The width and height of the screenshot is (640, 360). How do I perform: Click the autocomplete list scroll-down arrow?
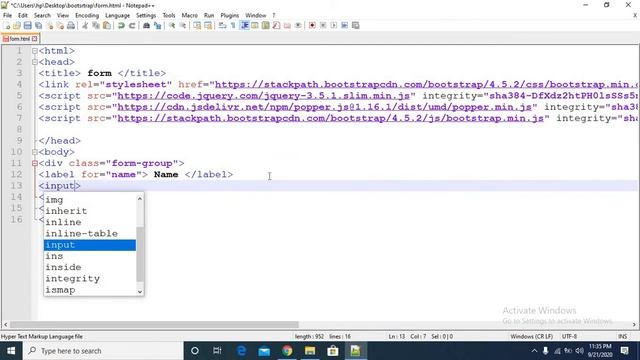(140, 291)
